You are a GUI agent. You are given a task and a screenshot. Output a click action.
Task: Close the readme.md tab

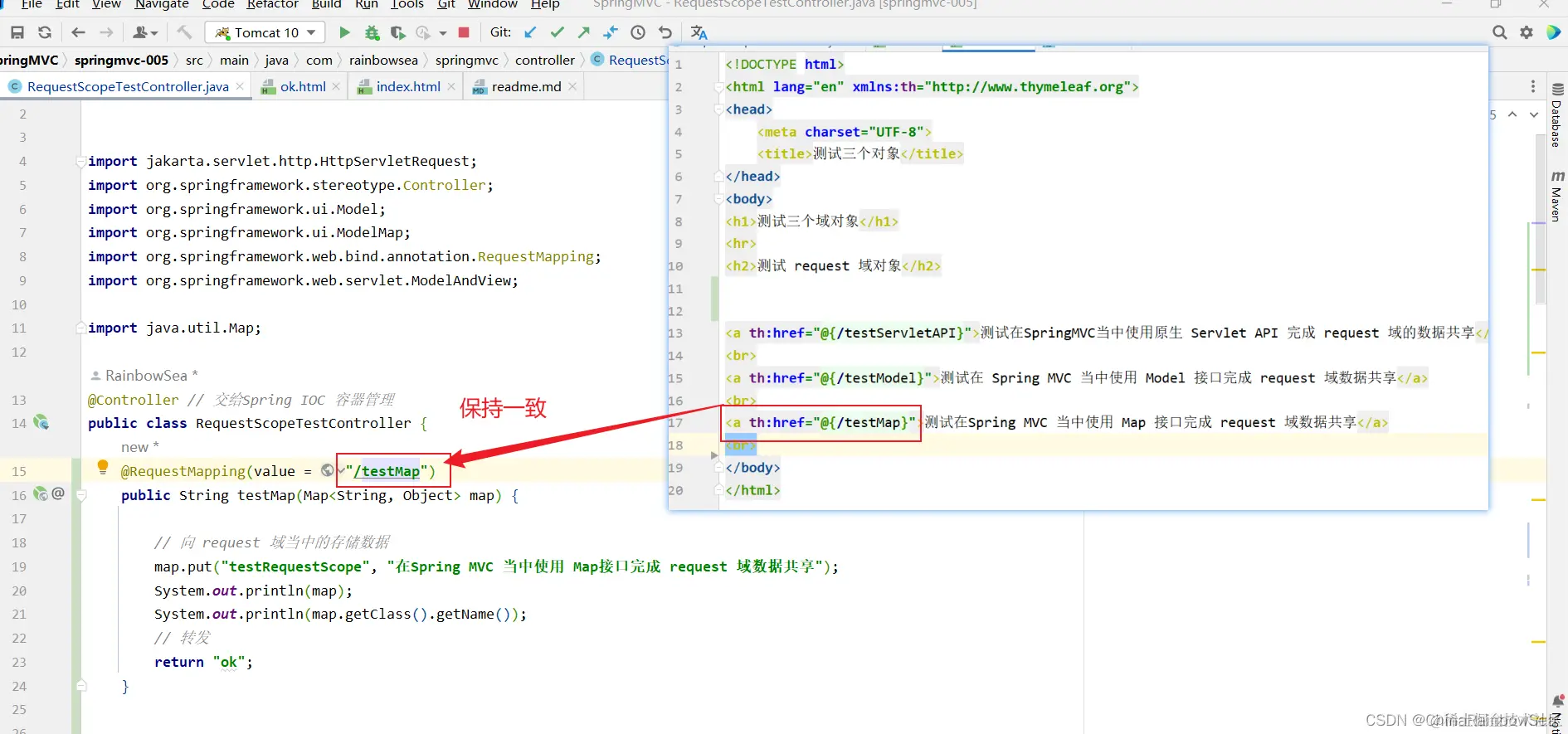(572, 86)
